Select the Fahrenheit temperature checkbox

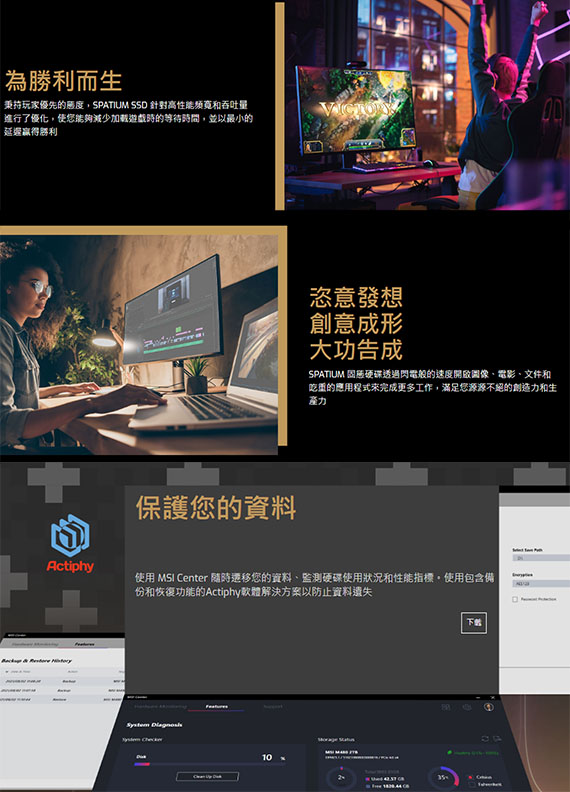tap(470, 784)
